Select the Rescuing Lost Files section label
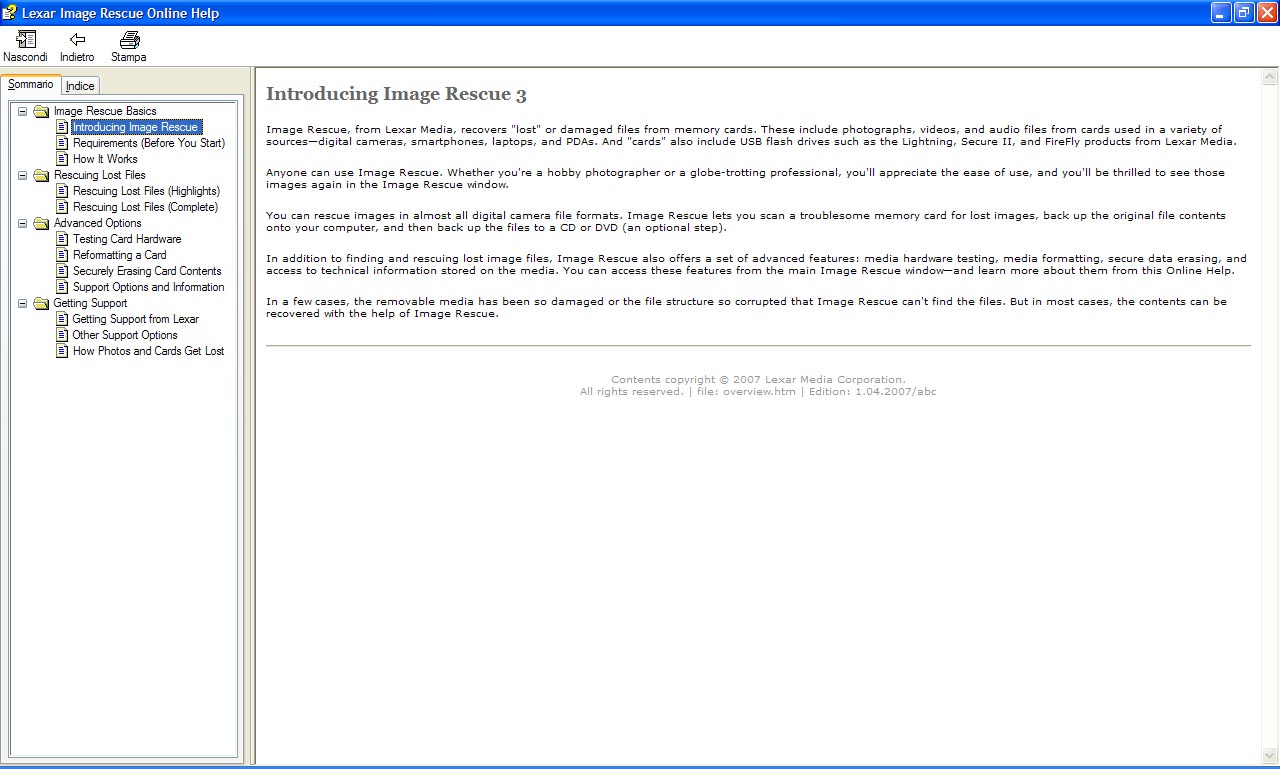Screen dimensions: 1280x769 coord(100,175)
